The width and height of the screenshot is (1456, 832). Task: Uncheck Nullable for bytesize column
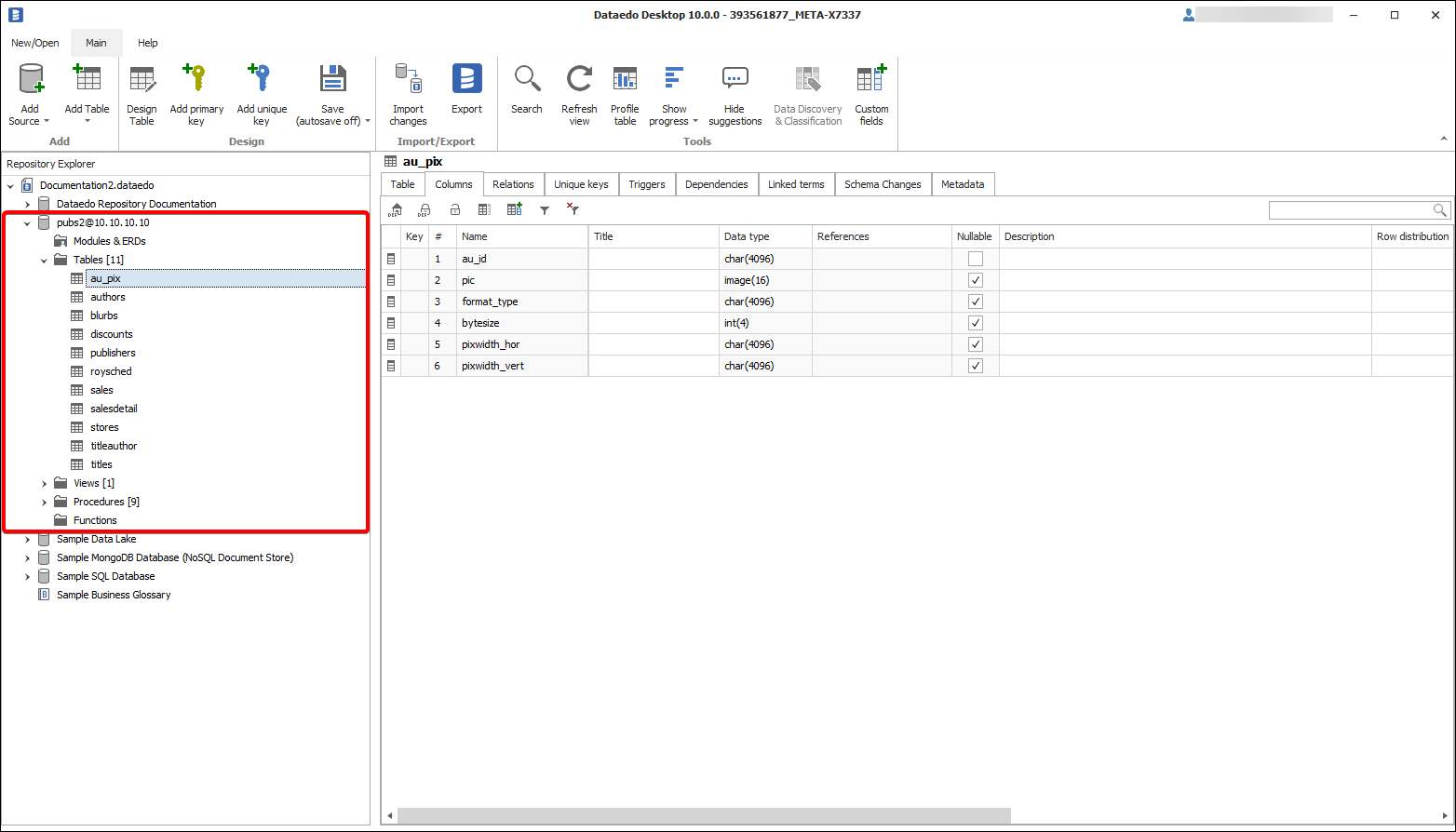(x=975, y=323)
